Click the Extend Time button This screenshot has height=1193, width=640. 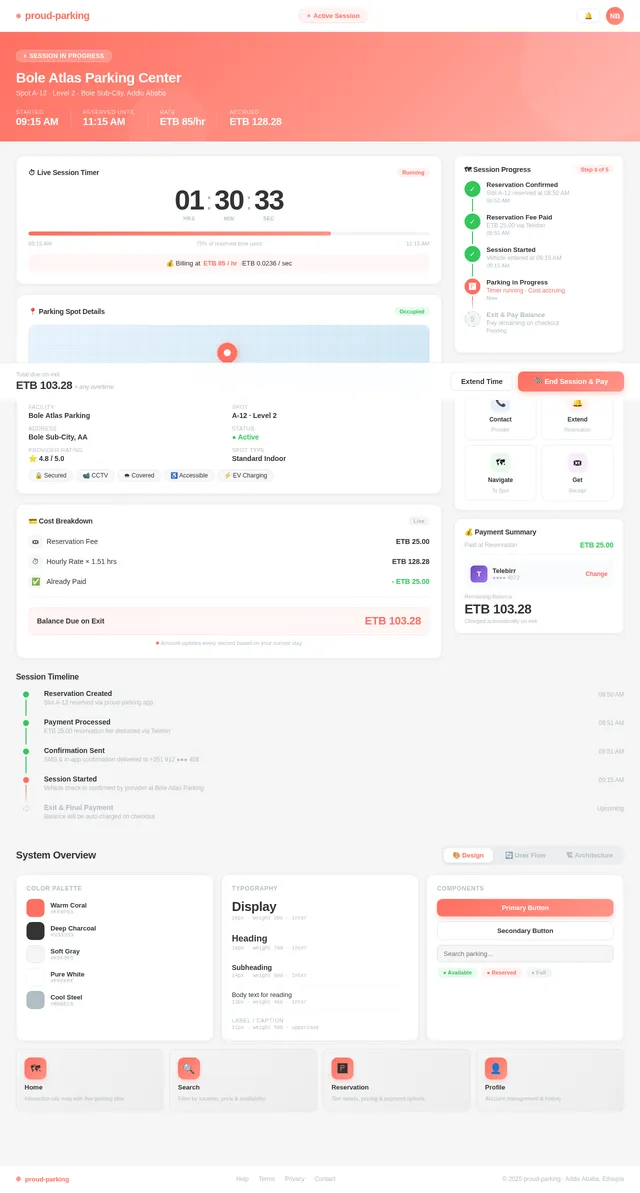pos(482,381)
